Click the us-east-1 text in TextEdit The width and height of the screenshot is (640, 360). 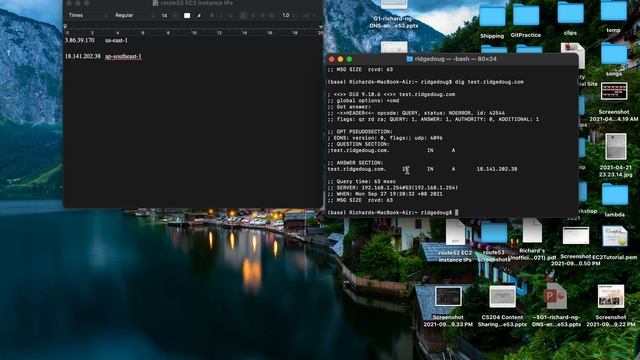116,40
